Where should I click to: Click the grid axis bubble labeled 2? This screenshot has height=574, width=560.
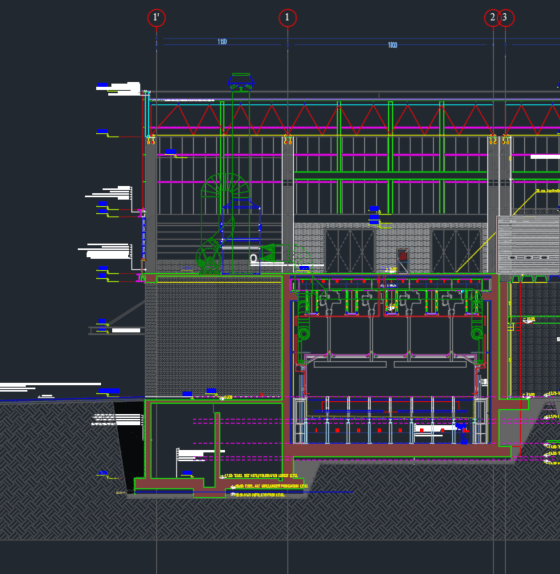pyautogui.click(x=492, y=18)
